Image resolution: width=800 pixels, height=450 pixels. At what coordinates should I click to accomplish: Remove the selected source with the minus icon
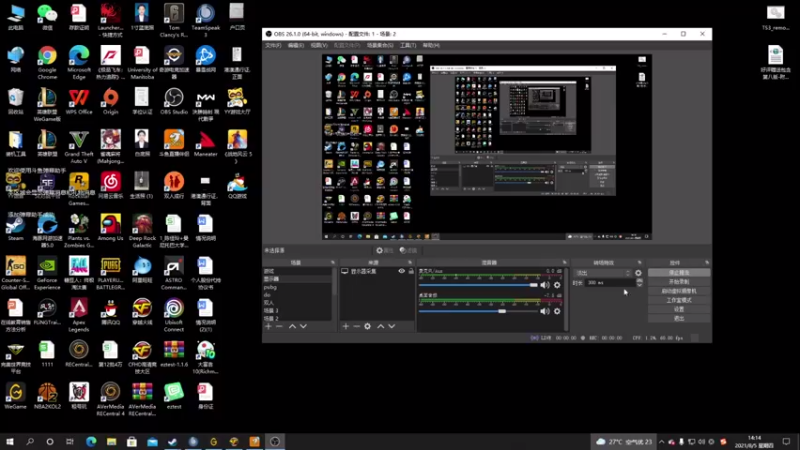tap(356, 326)
